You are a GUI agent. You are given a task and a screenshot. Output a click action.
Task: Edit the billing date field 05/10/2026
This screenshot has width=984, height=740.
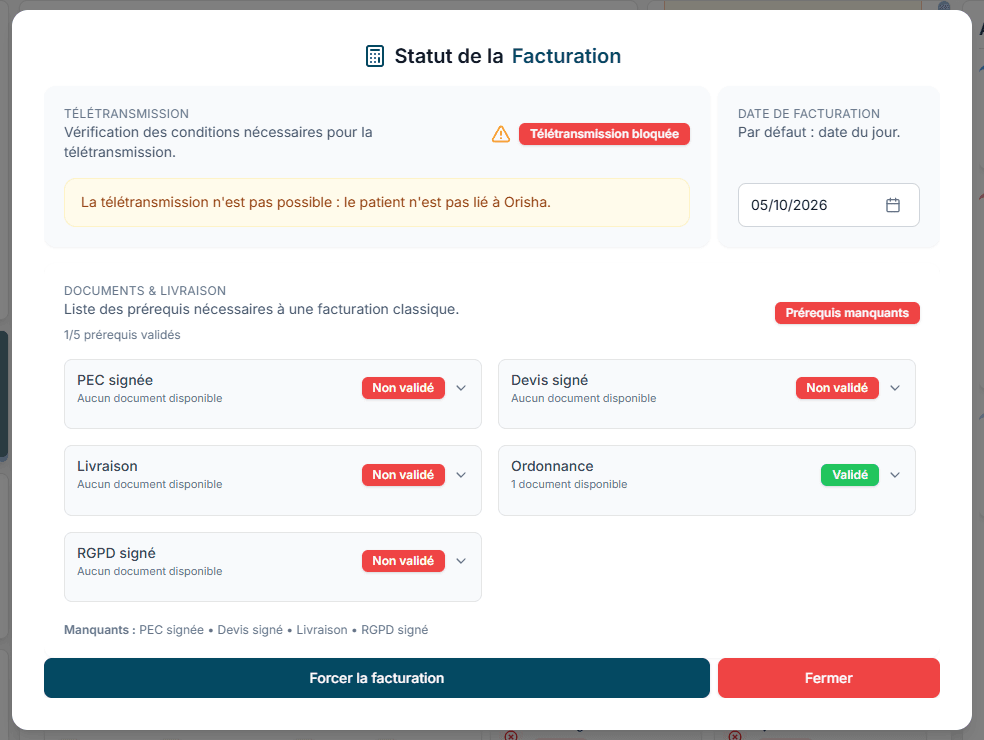[828, 205]
